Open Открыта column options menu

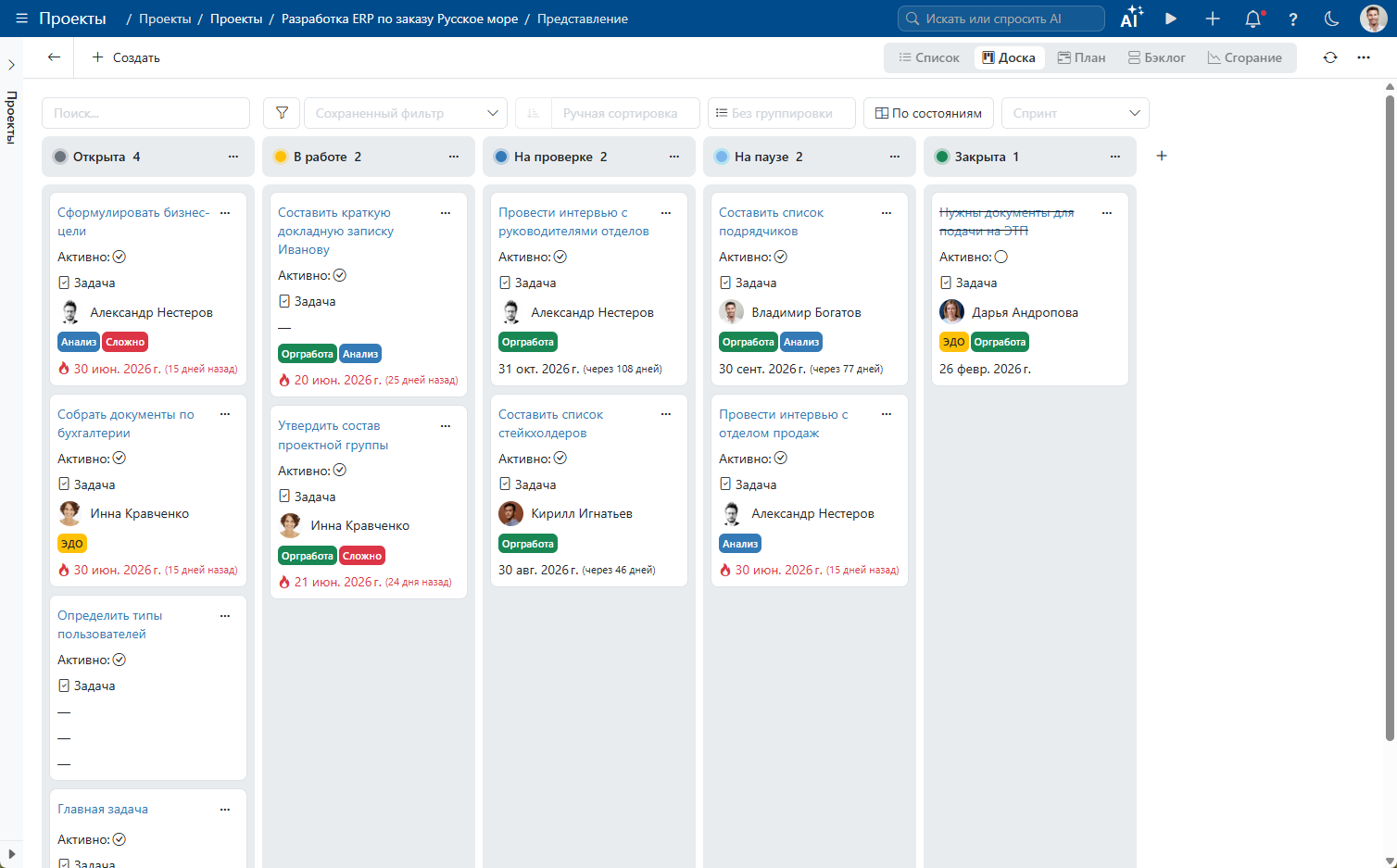pos(233,157)
